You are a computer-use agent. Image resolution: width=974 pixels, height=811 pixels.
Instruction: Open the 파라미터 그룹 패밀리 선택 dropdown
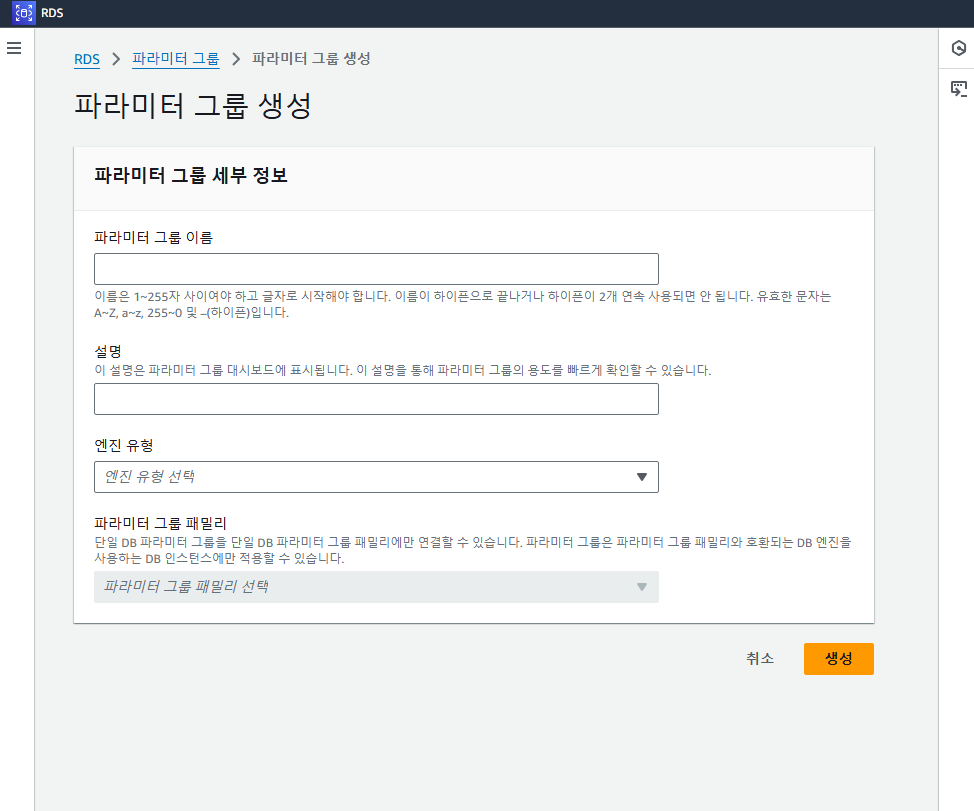pyautogui.click(x=376, y=587)
